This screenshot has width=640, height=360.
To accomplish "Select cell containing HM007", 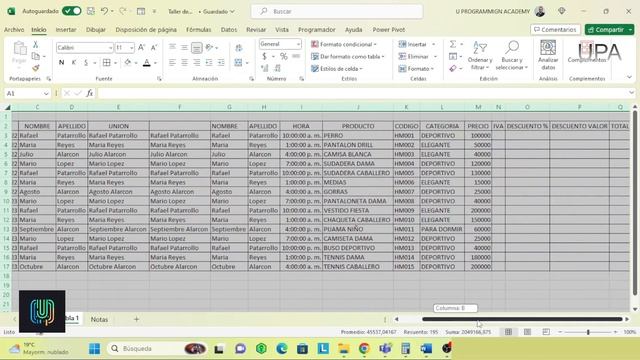I will click(407, 192).
